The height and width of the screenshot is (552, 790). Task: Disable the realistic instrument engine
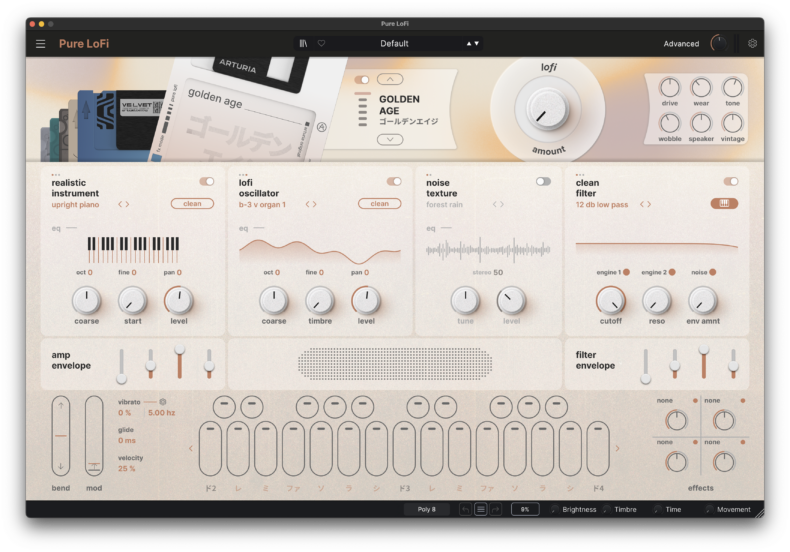pos(206,182)
